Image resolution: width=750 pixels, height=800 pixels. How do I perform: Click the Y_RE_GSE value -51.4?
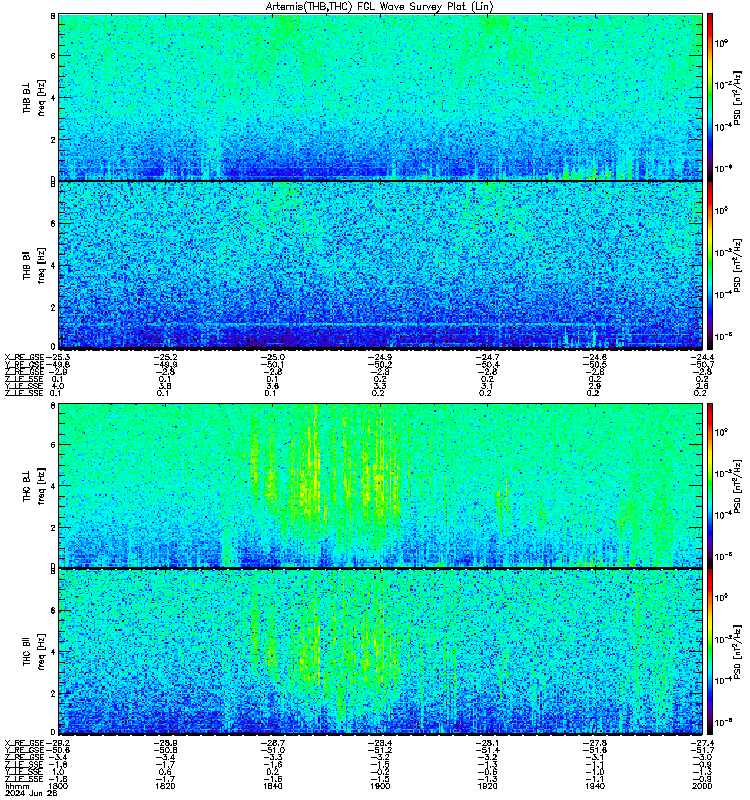487,750
